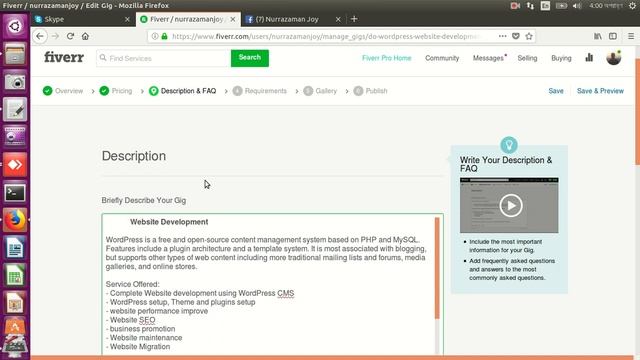The width and height of the screenshot is (640, 360).
Task: Focus the Find Services search field
Action: coord(164,58)
